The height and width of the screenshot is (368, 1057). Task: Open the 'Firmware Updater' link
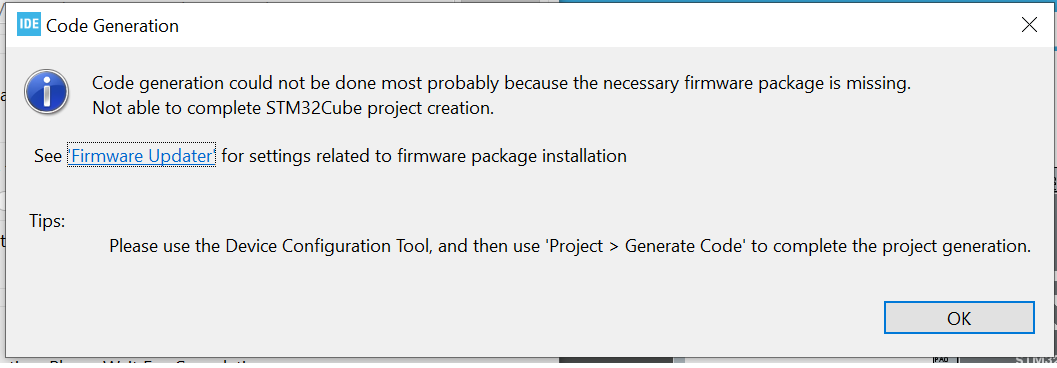[142, 156]
